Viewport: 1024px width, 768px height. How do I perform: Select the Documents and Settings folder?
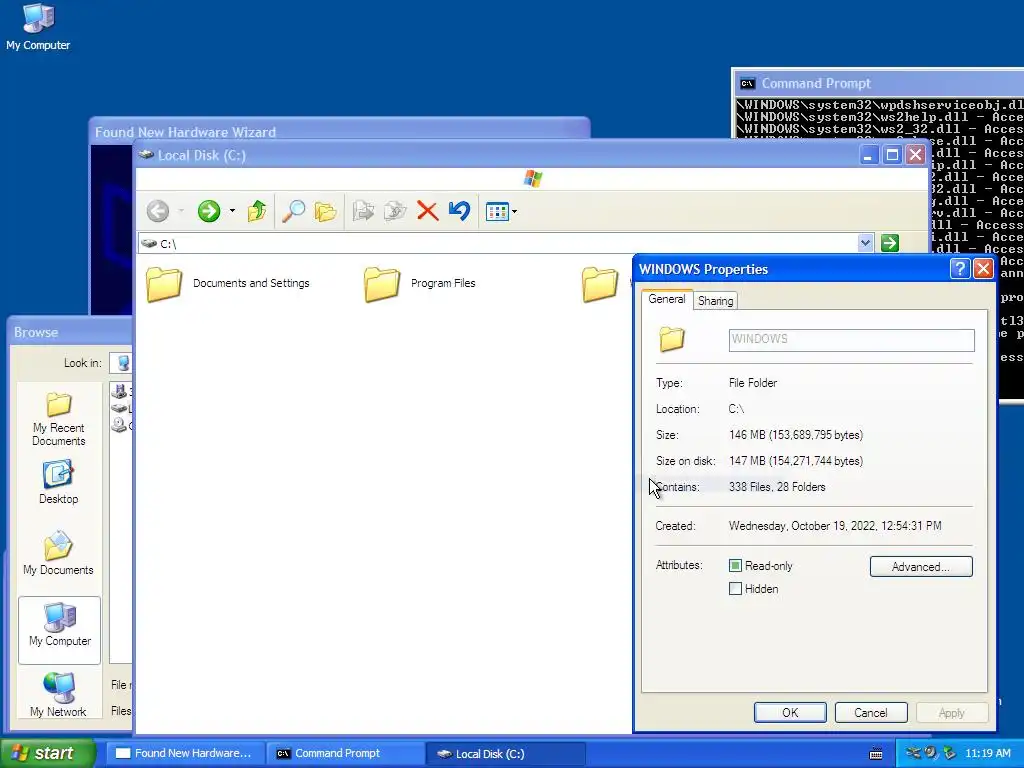(x=228, y=283)
